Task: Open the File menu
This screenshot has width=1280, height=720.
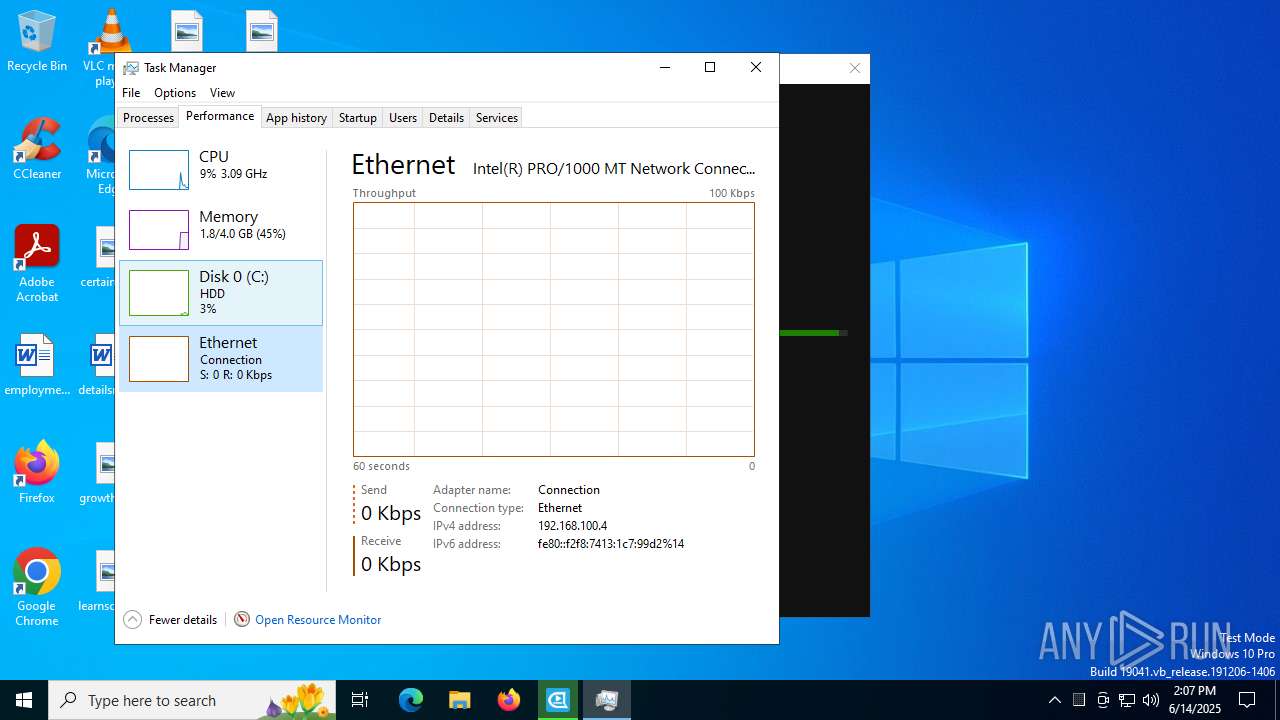Action: [x=131, y=92]
